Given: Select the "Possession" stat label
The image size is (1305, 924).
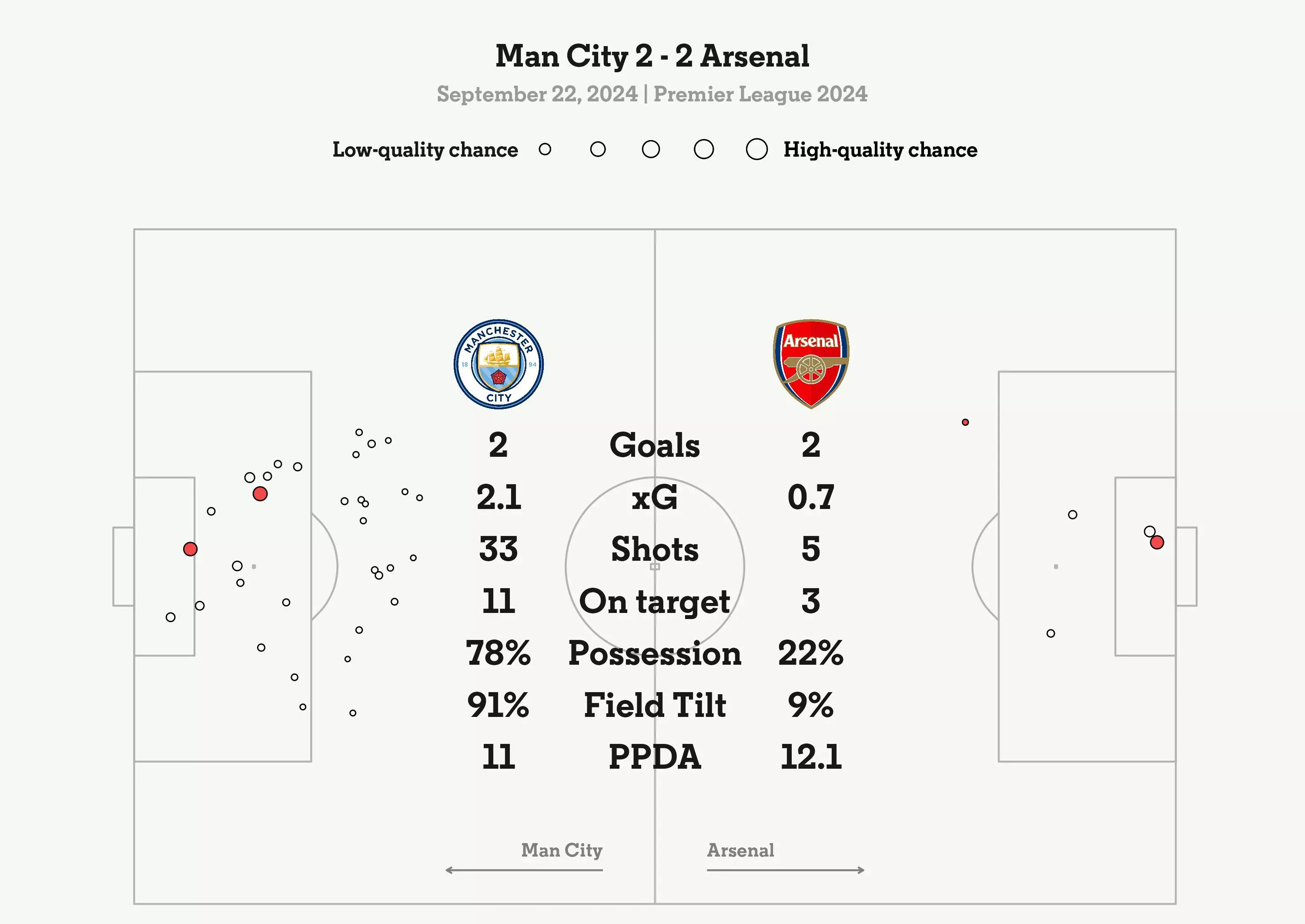Looking at the screenshot, I should (x=655, y=653).
